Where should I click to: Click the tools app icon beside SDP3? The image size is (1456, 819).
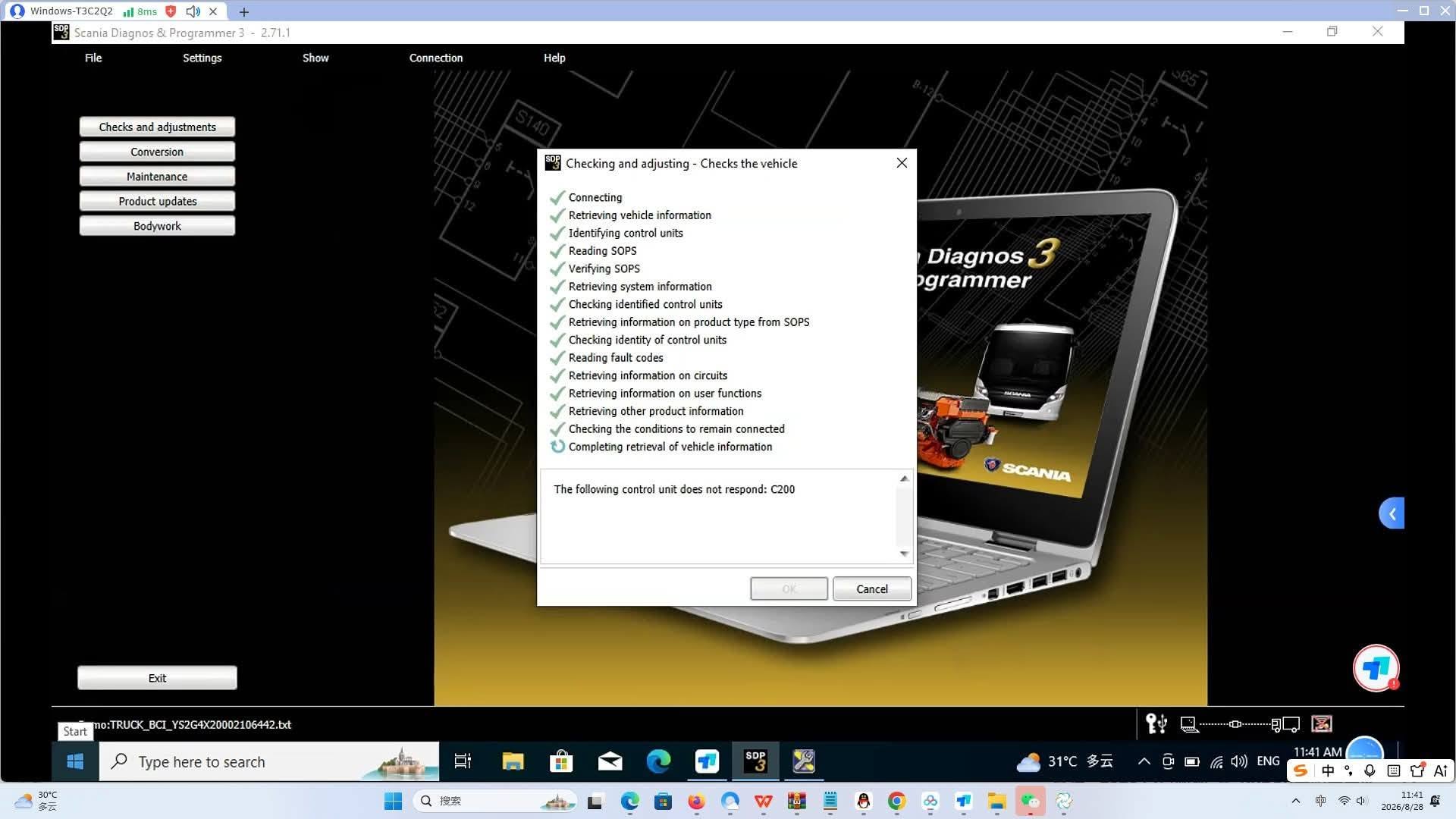(x=804, y=761)
